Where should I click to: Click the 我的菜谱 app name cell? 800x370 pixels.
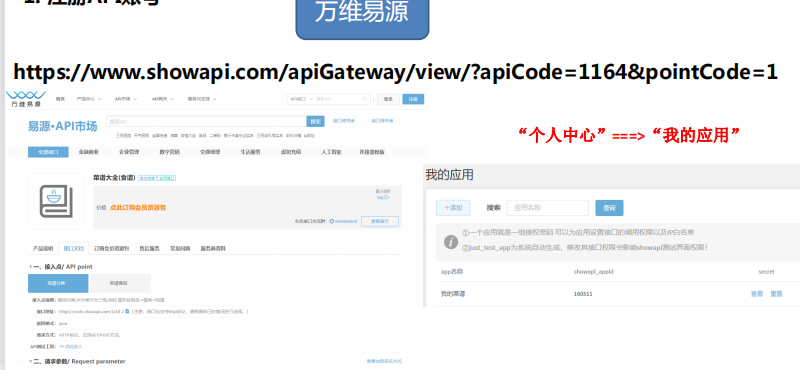pyautogui.click(x=453, y=294)
